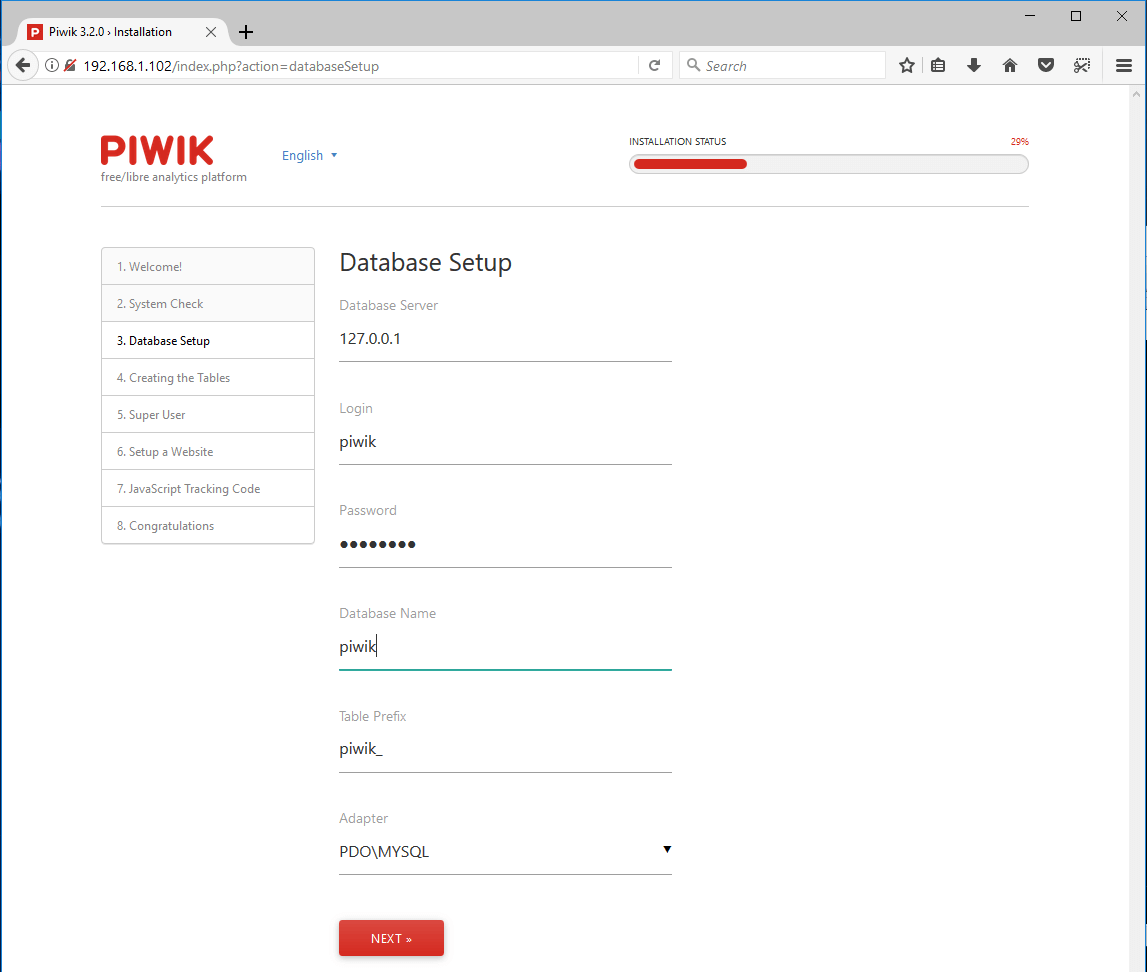Click the Piwik logo
The height and width of the screenshot is (972, 1147).
coord(157,151)
